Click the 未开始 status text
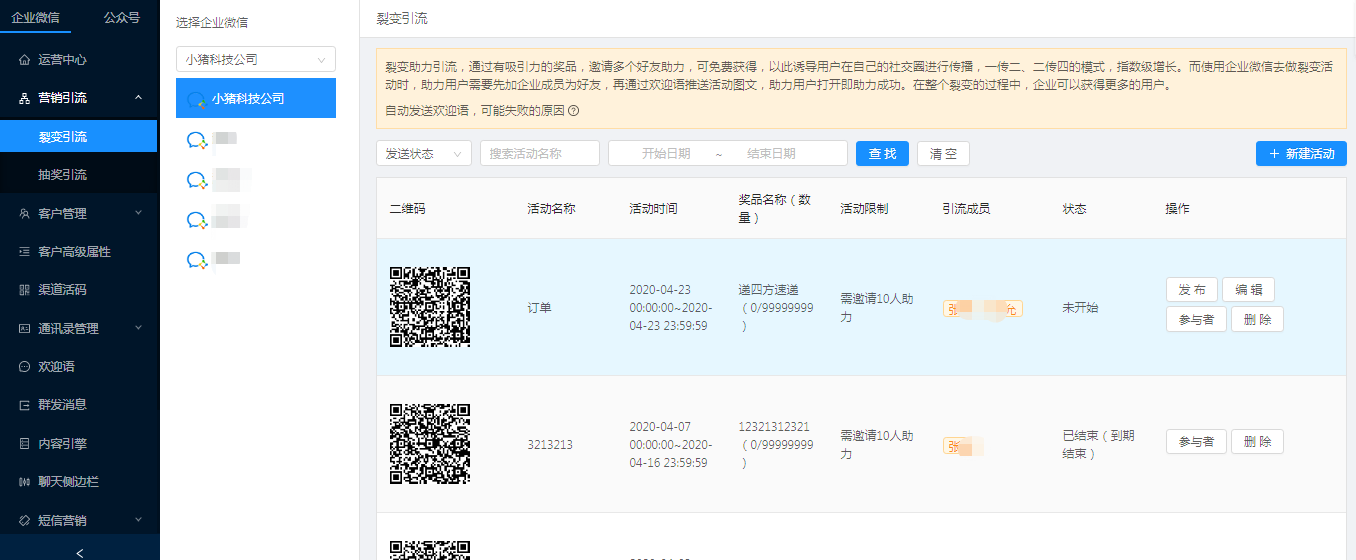Viewport: 1356px width, 560px height. [x=1080, y=308]
